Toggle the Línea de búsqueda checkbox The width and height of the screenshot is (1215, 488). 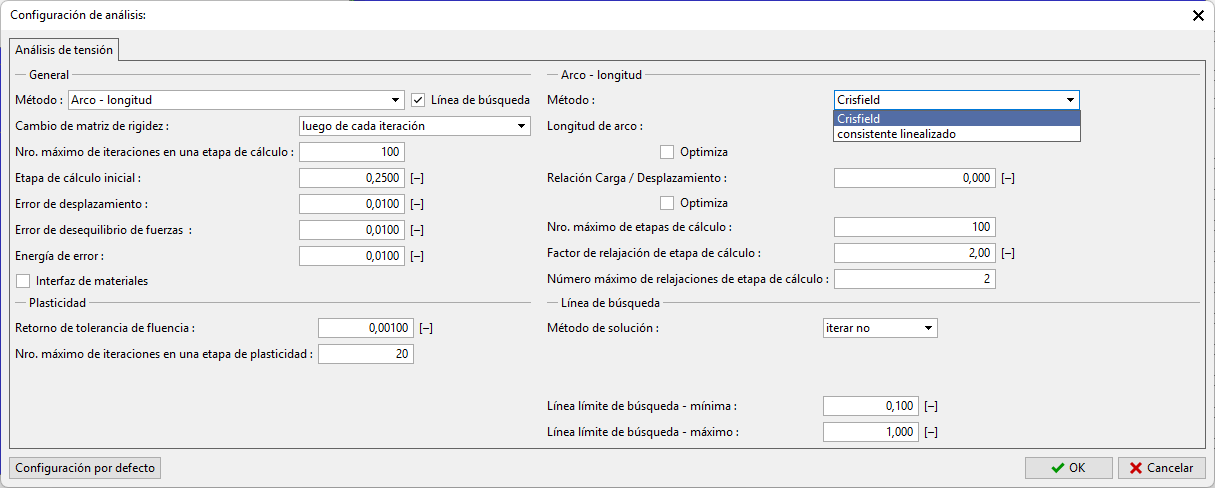click(x=418, y=100)
